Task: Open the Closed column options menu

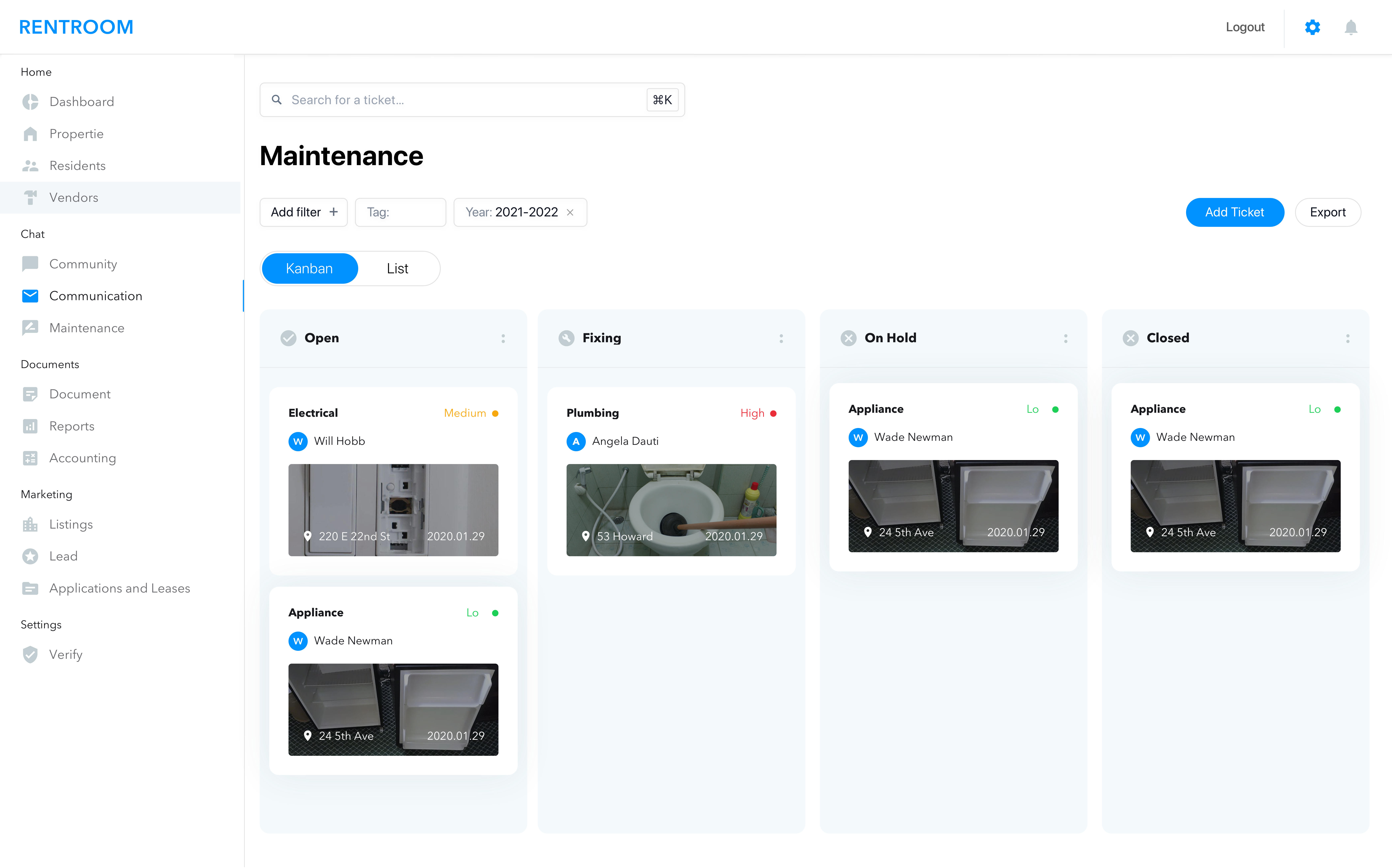Action: [x=1348, y=338]
